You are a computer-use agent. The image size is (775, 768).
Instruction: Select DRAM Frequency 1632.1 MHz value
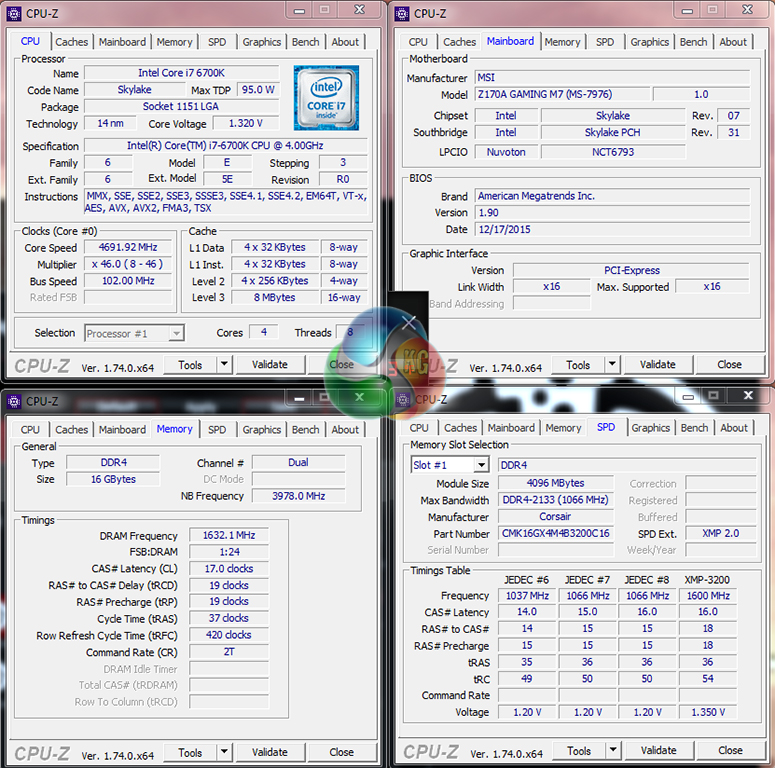(229, 535)
